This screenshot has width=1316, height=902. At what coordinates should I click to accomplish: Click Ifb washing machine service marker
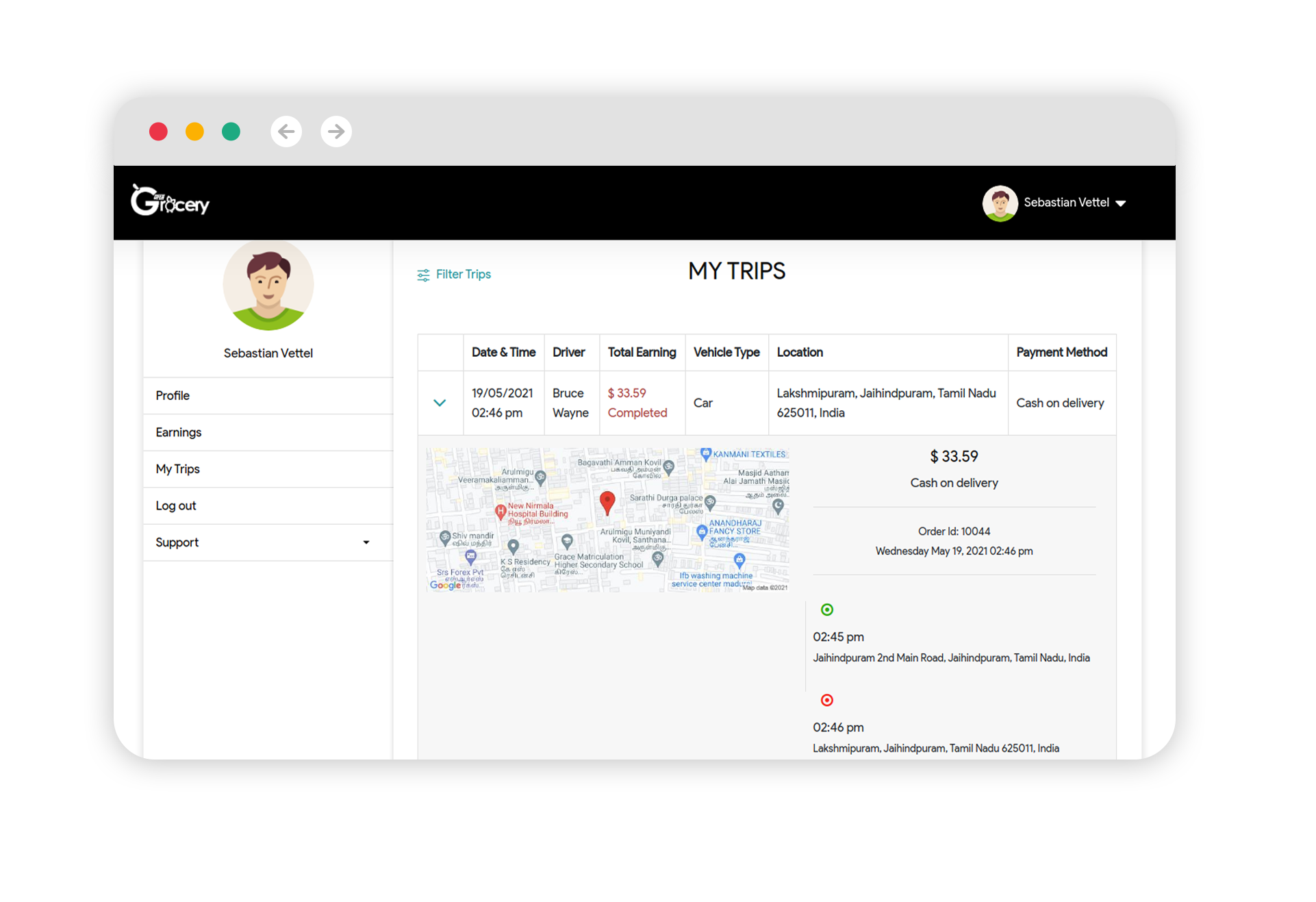click(739, 560)
